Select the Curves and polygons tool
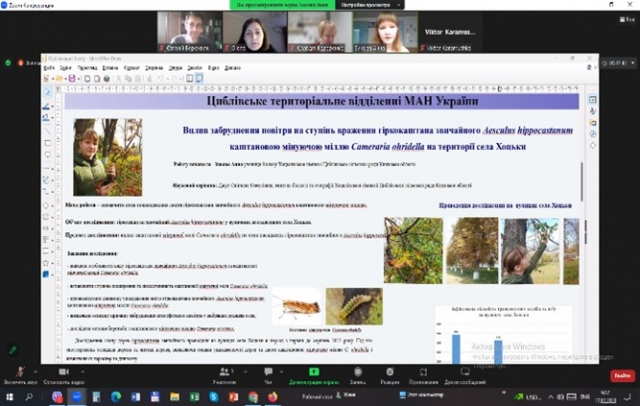640x406 pixels. coord(46,180)
